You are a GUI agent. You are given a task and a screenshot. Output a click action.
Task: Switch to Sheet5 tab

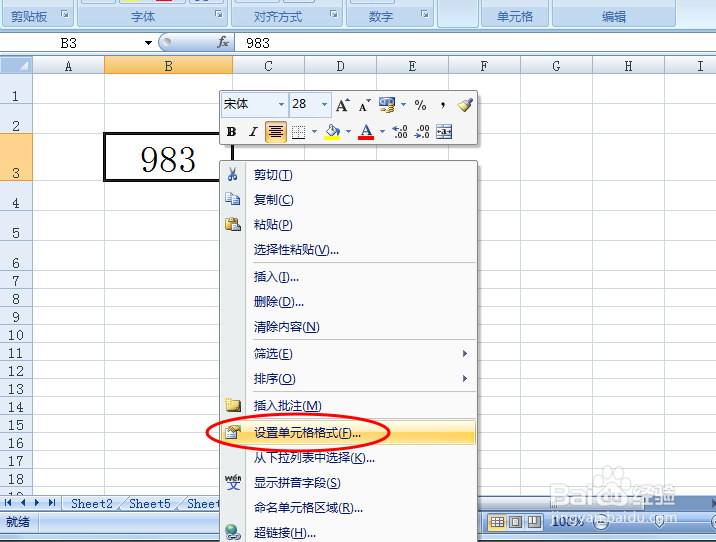point(150,504)
